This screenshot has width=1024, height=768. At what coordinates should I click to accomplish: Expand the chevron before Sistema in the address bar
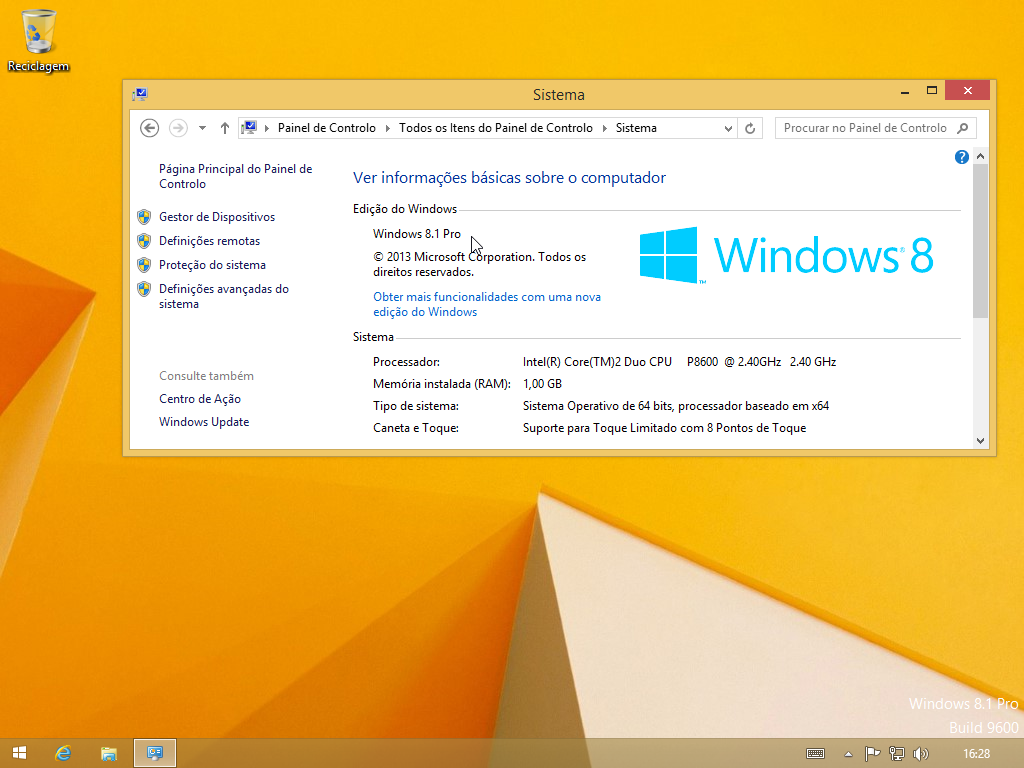coord(604,128)
